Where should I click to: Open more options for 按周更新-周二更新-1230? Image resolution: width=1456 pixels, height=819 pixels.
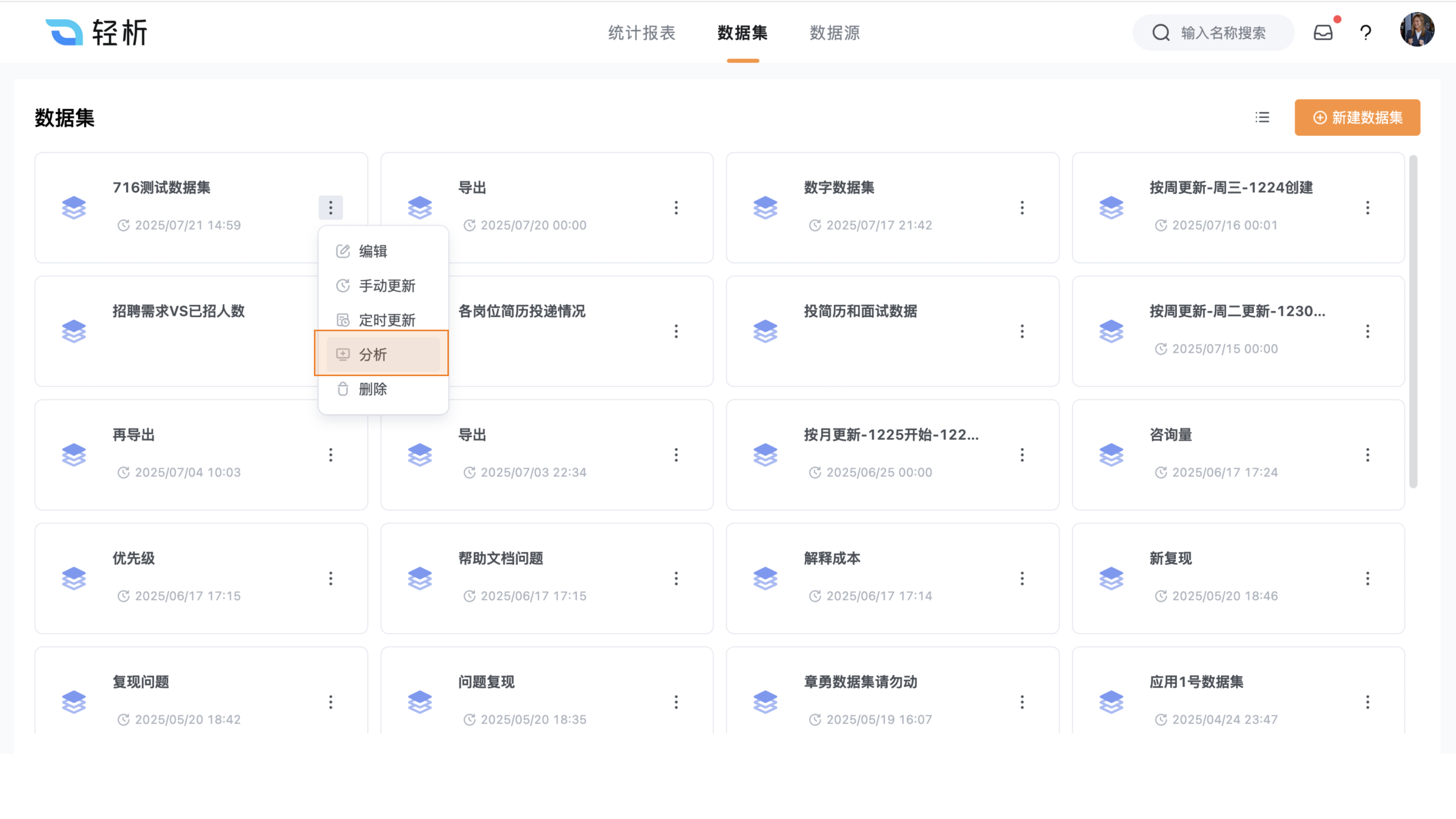tap(1368, 331)
